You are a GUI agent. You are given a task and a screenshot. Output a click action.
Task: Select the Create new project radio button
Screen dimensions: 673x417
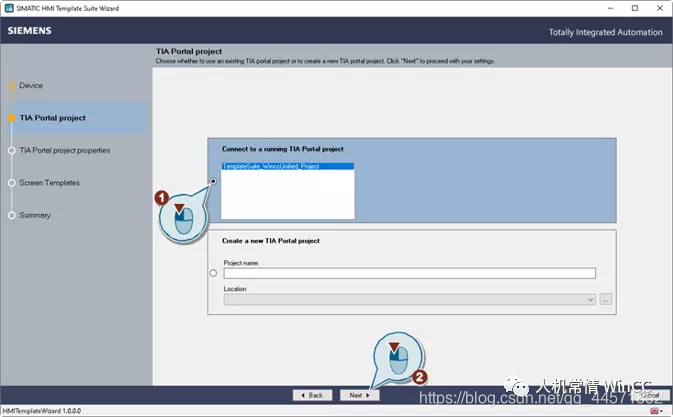[x=213, y=273]
